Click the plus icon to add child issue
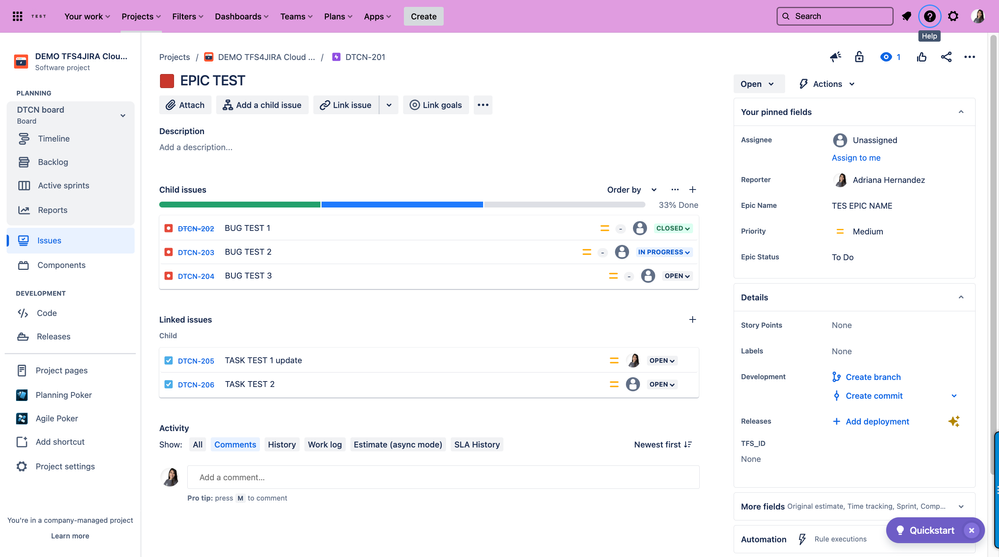The height and width of the screenshot is (557, 999). 693,189
